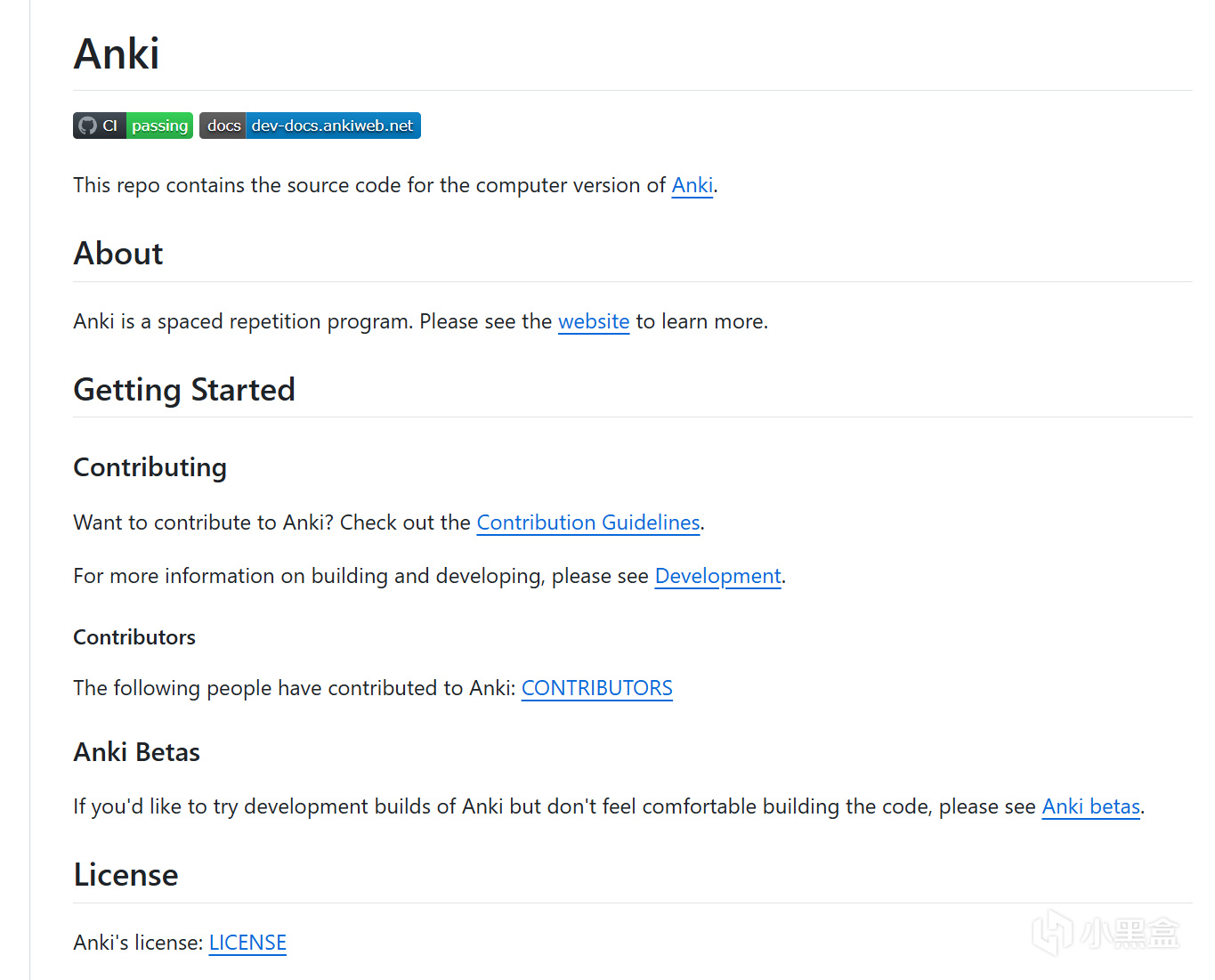Open the Anki link in the intro sentence
Viewport: 1215px width, 980px height.
point(693,185)
